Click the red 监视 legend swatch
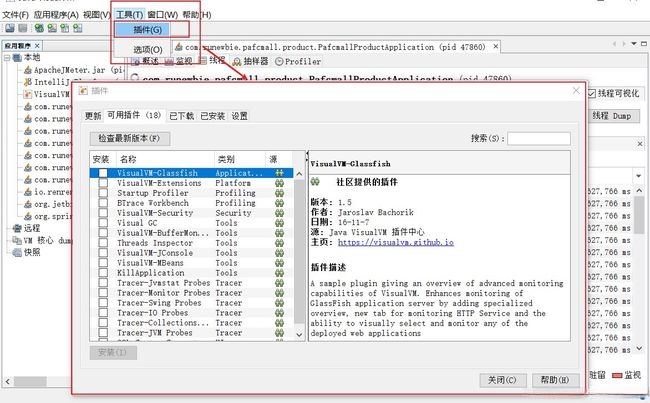Viewport: 650px width, 403px height. (617, 376)
